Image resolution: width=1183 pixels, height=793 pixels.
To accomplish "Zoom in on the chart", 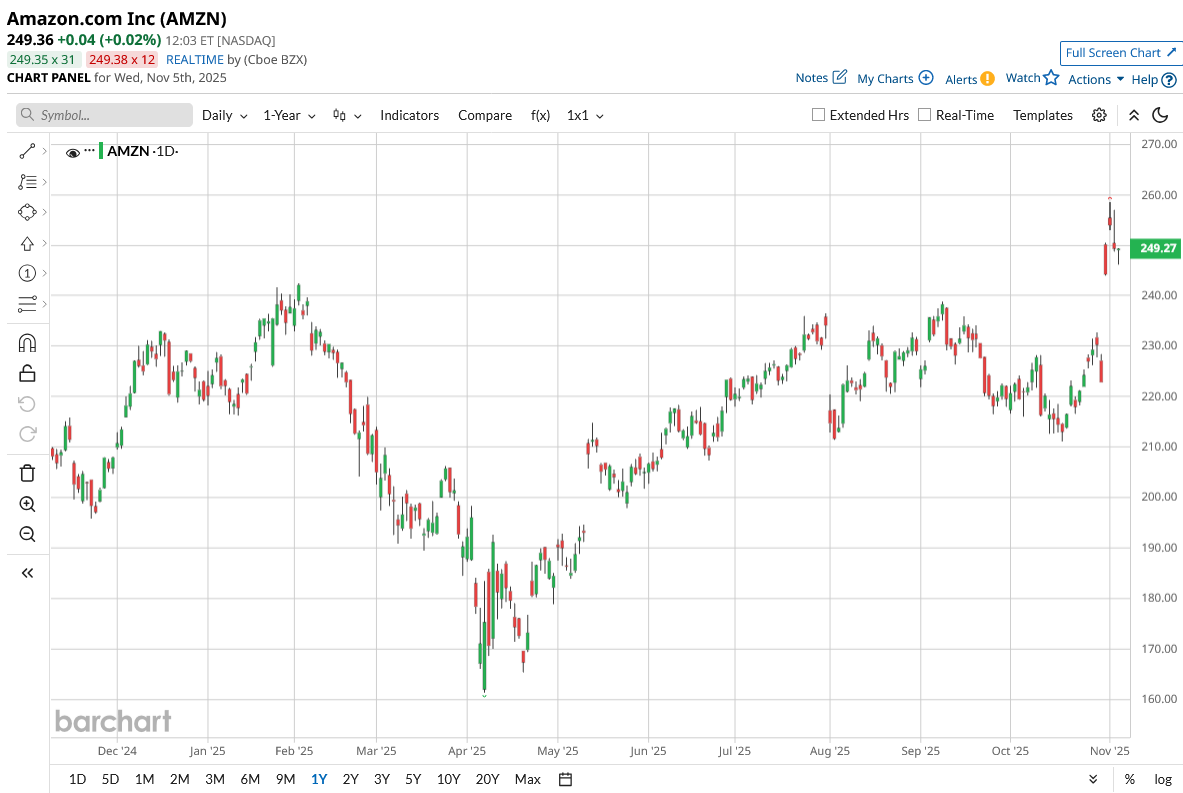I will [x=27, y=504].
